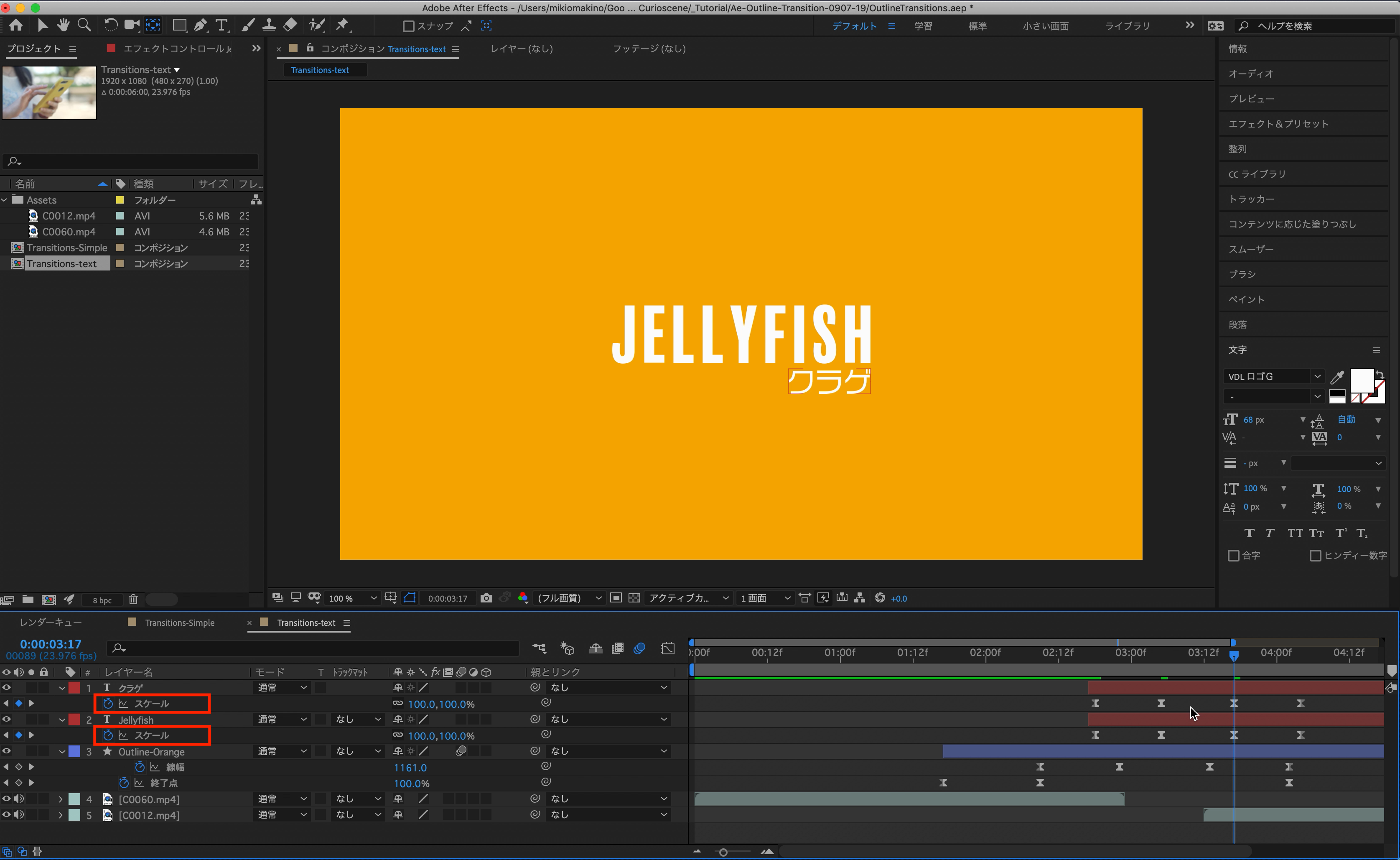Open the レンダーキュー tab
1400x860 pixels.
tap(51, 623)
